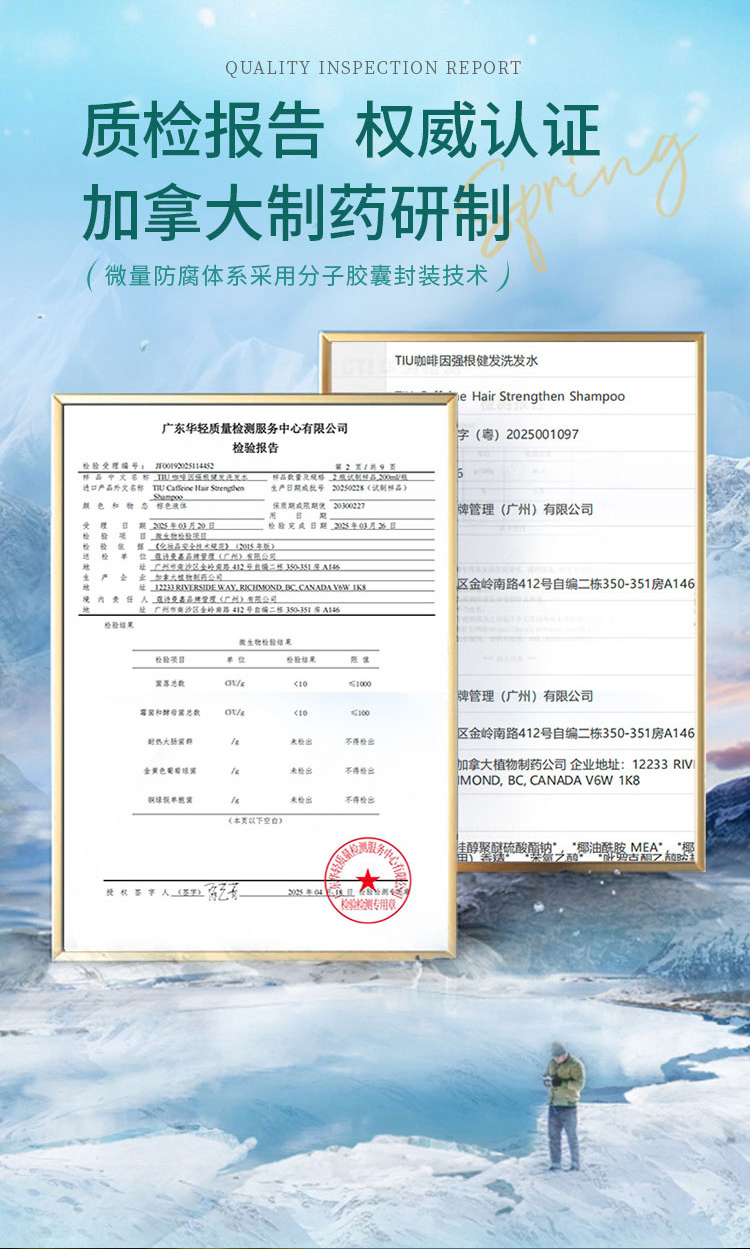Click report number "JF00192025114452"
This screenshot has height=1249, width=750.
coord(185,467)
